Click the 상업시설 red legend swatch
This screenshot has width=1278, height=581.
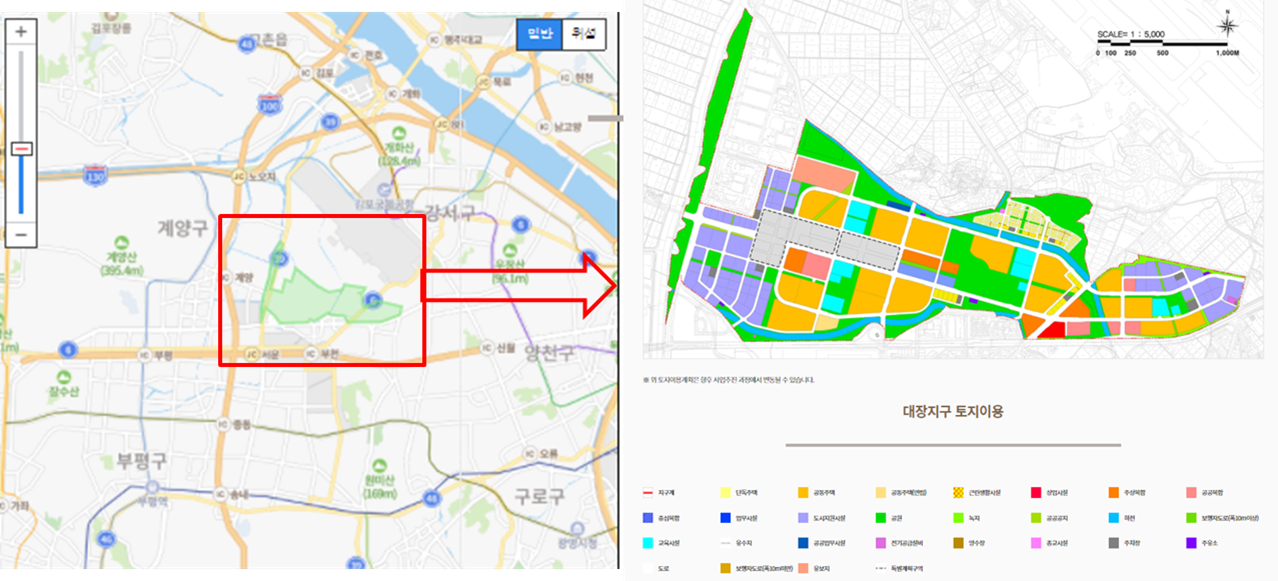tap(1036, 493)
